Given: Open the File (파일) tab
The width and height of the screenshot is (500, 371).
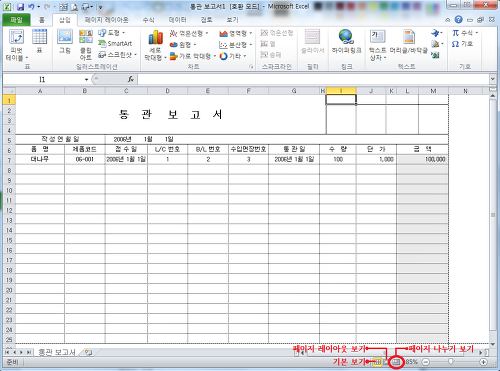Looking at the screenshot, I should click(x=16, y=20).
